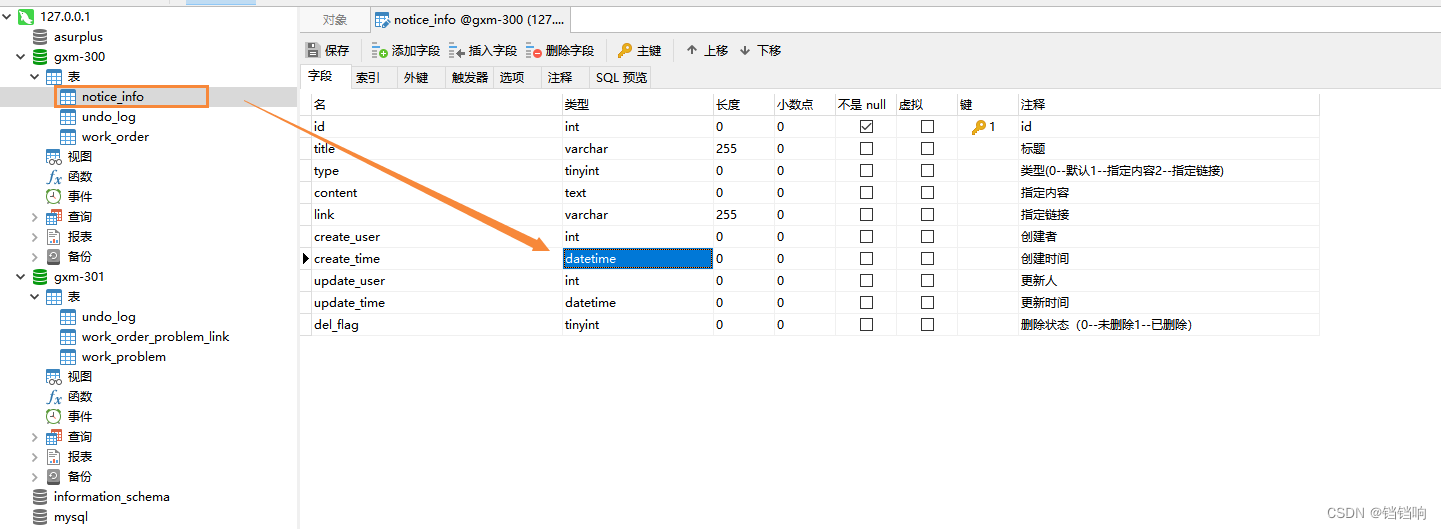Expand the Reports (报表) node under gxm-300
This screenshot has height=529, width=1441.
[35, 237]
